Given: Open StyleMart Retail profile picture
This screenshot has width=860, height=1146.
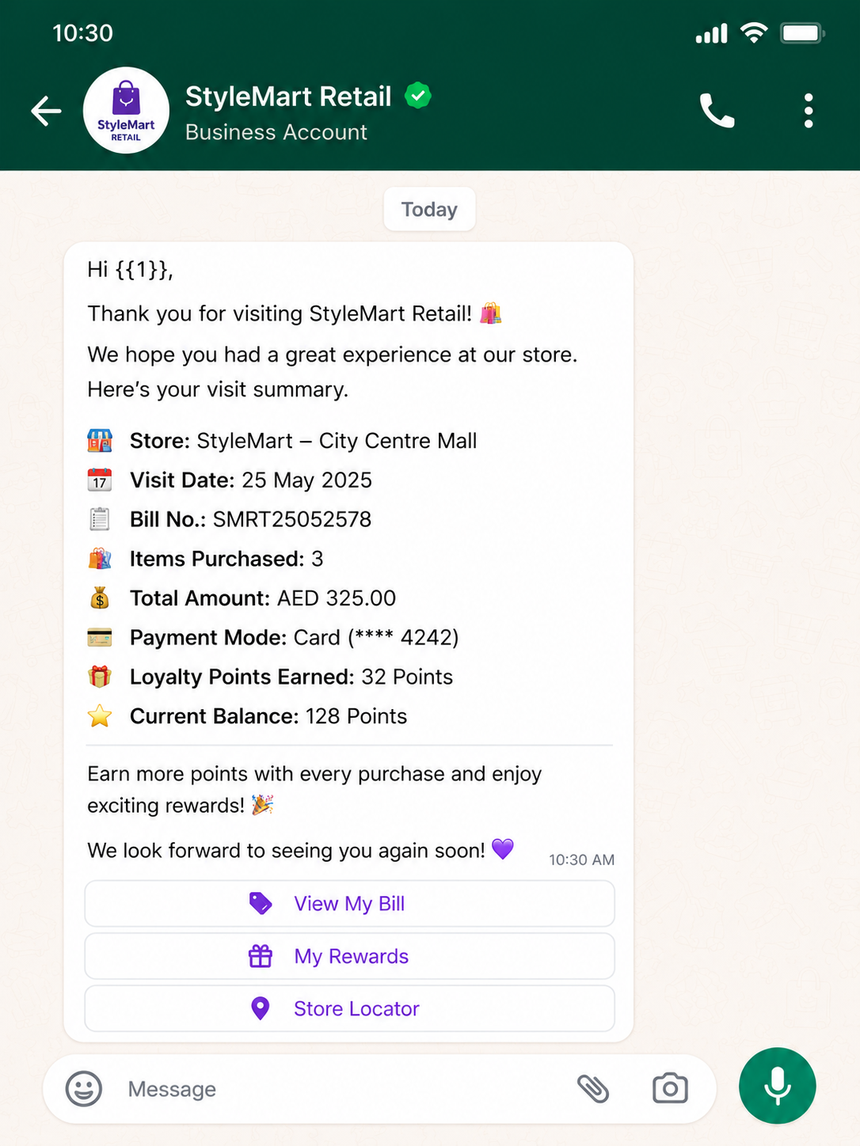Looking at the screenshot, I should pos(126,111).
